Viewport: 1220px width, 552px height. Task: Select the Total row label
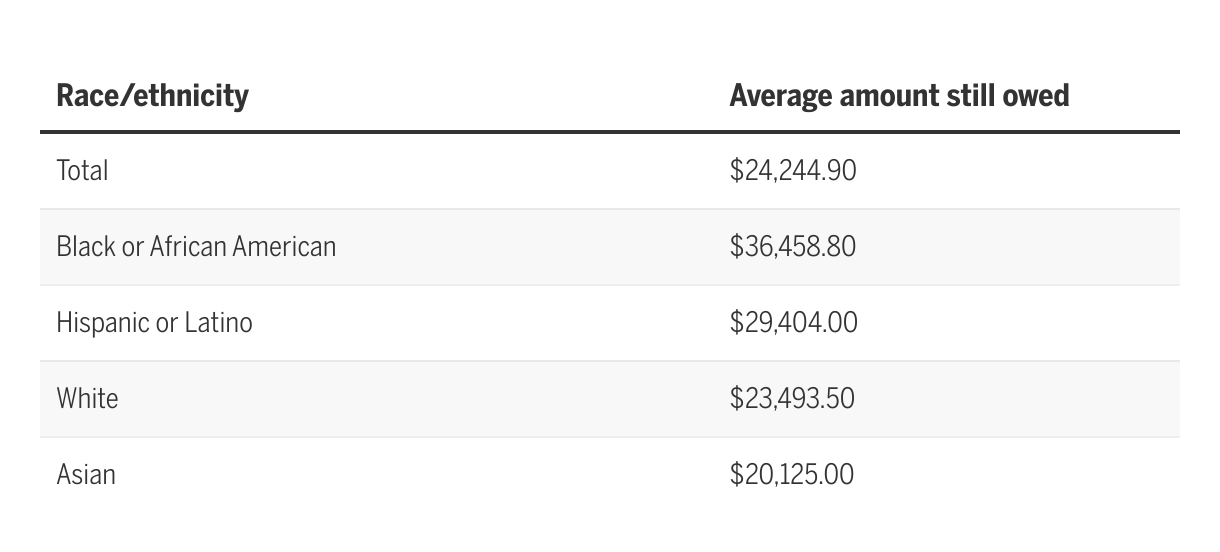click(82, 170)
